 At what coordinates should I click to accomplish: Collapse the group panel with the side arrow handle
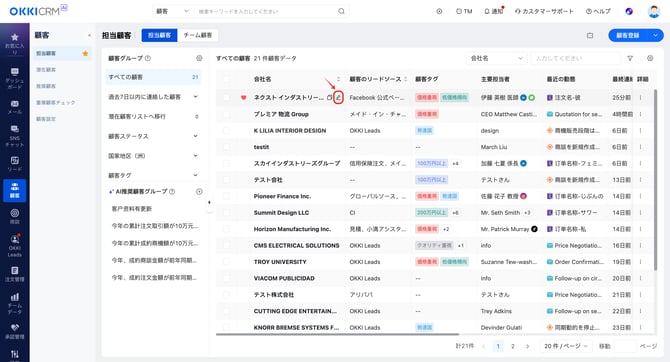tap(209, 202)
